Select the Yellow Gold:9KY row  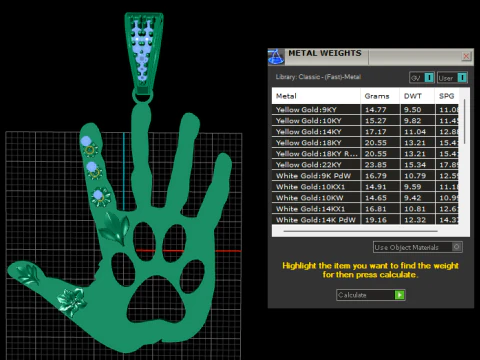(365, 110)
